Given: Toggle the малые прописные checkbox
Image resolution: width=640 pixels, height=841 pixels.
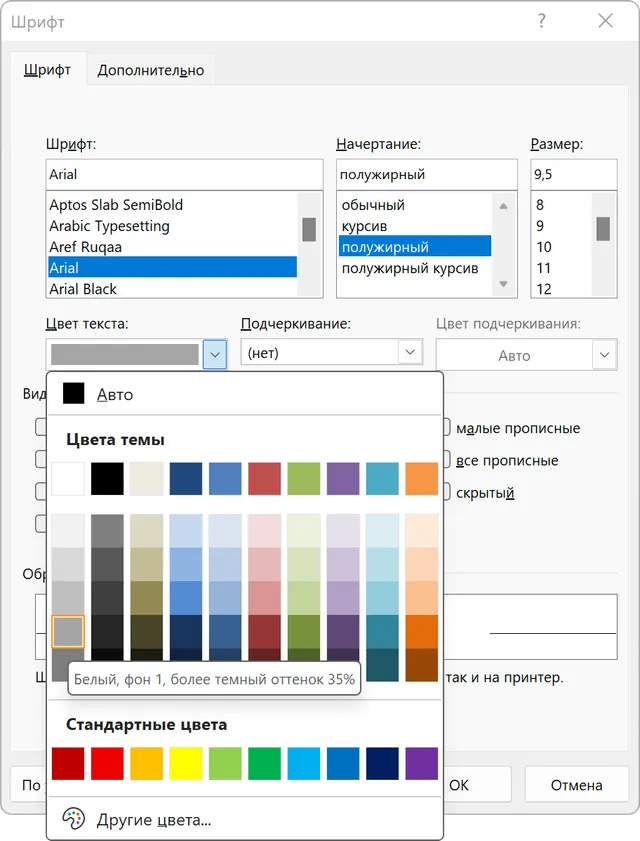Looking at the screenshot, I should click(x=446, y=427).
